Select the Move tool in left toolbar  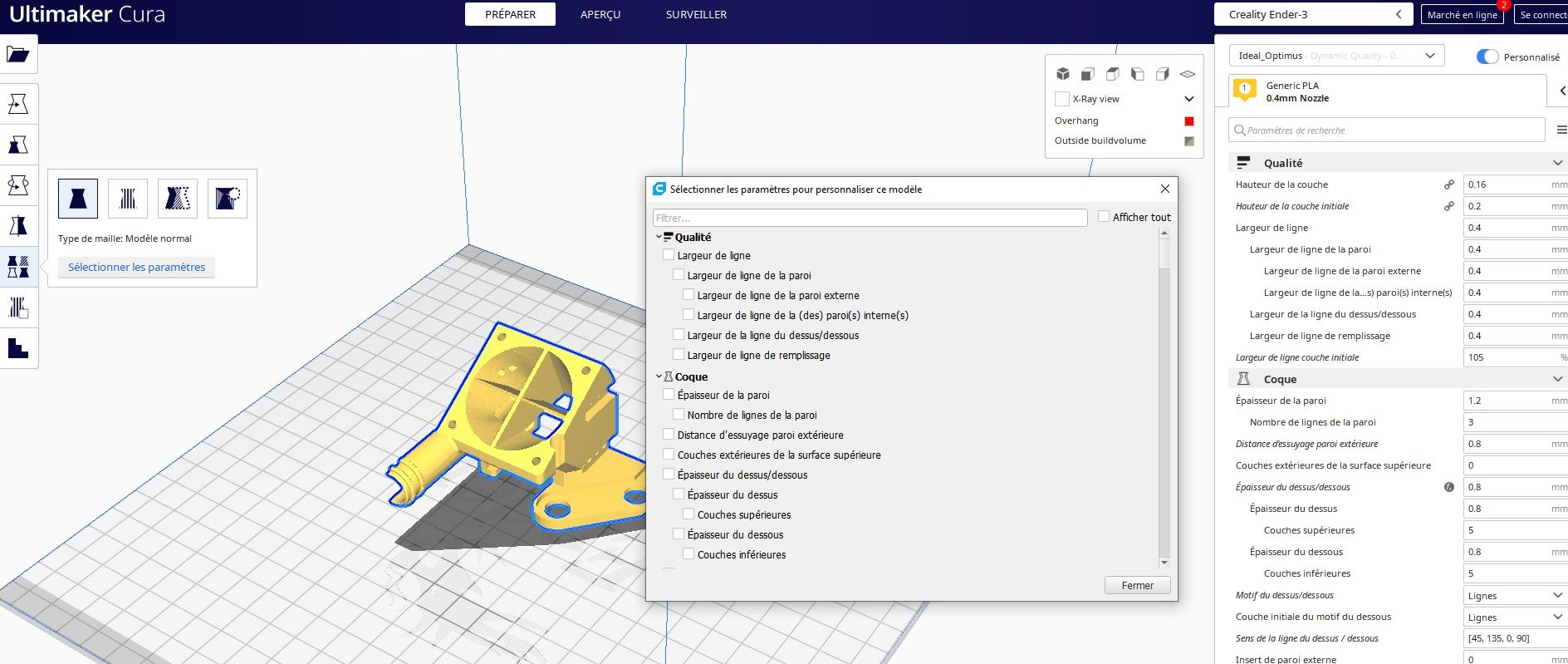pyautogui.click(x=18, y=104)
